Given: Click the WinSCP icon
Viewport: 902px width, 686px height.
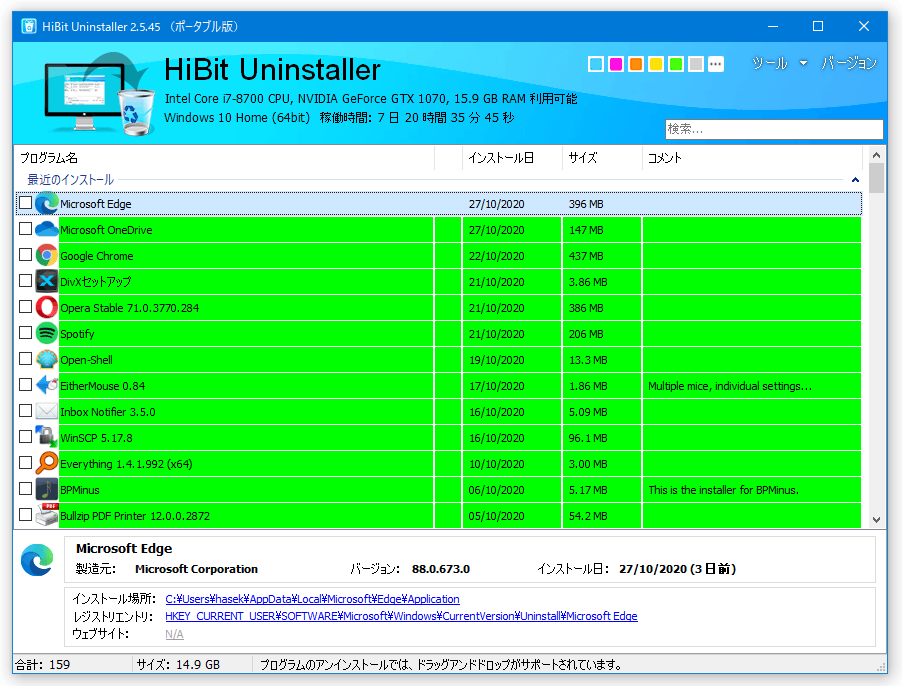Looking at the screenshot, I should pyautogui.click(x=47, y=437).
